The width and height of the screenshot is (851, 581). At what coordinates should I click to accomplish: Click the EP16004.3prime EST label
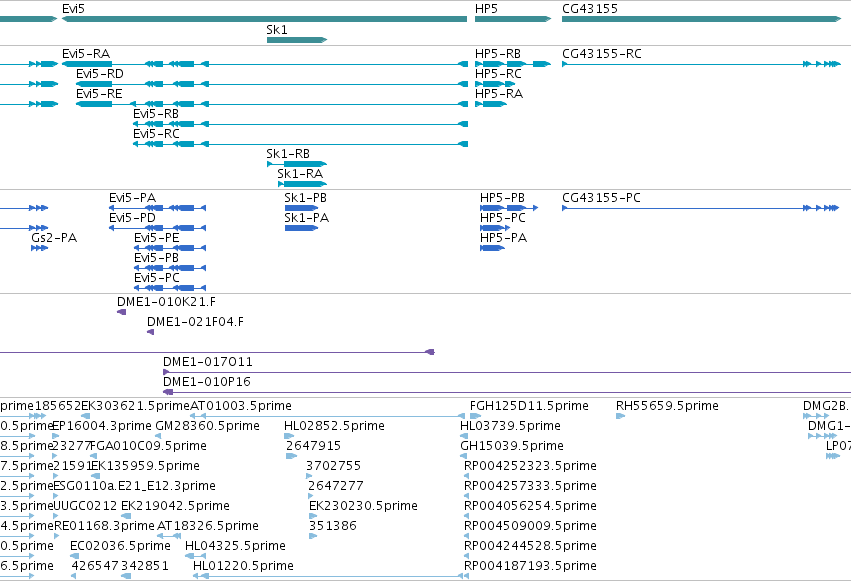click(102, 426)
